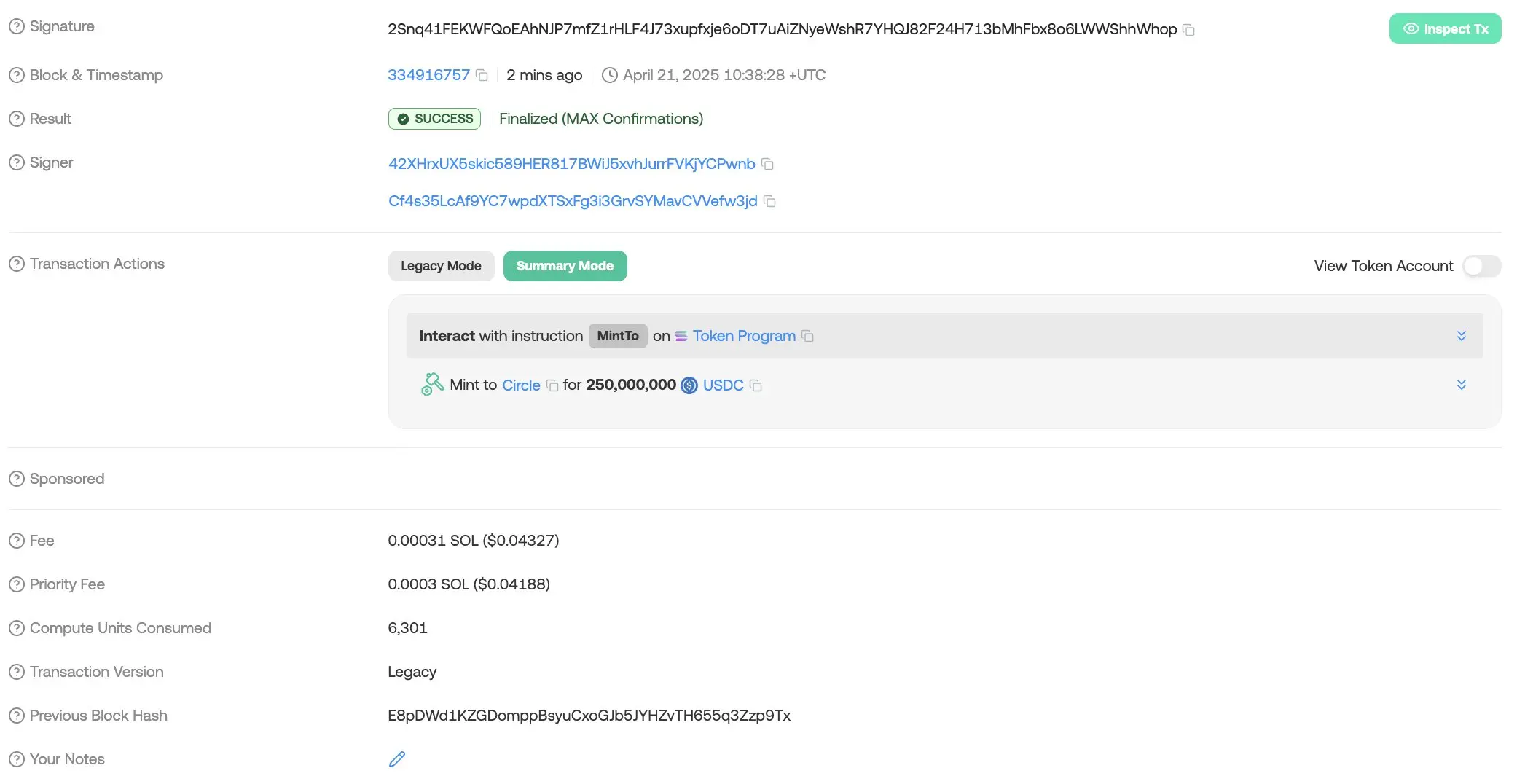
Task: Click the SUCCESS status badge
Action: point(434,118)
